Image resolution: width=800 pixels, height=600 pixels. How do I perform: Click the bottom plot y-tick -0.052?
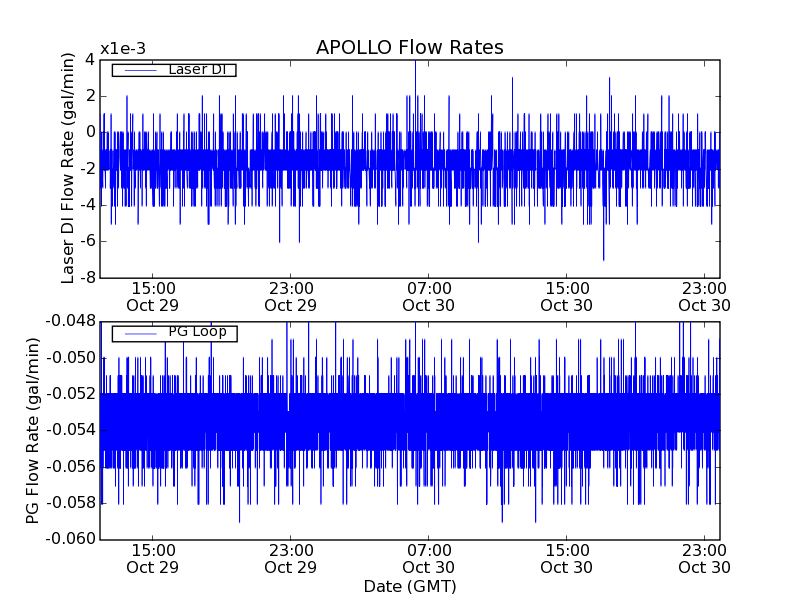point(71,394)
